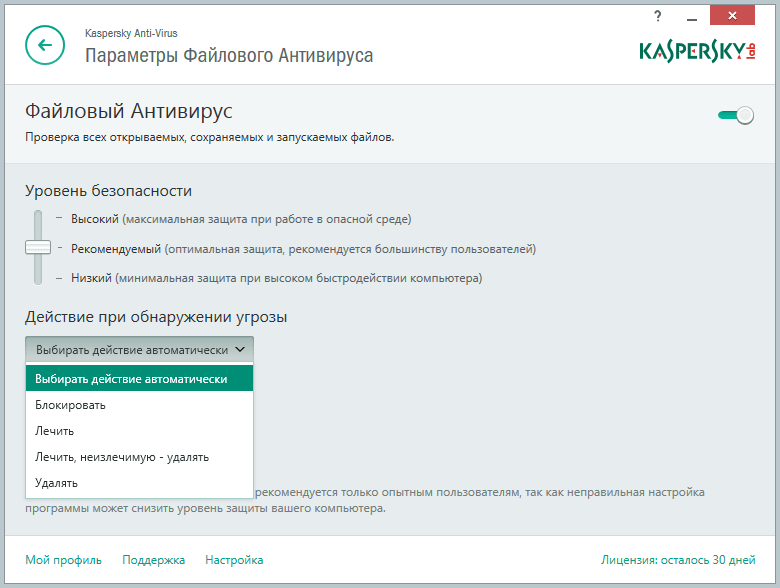Open the 'Настройка' link
The width and height of the screenshot is (780, 588).
(x=234, y=560)
